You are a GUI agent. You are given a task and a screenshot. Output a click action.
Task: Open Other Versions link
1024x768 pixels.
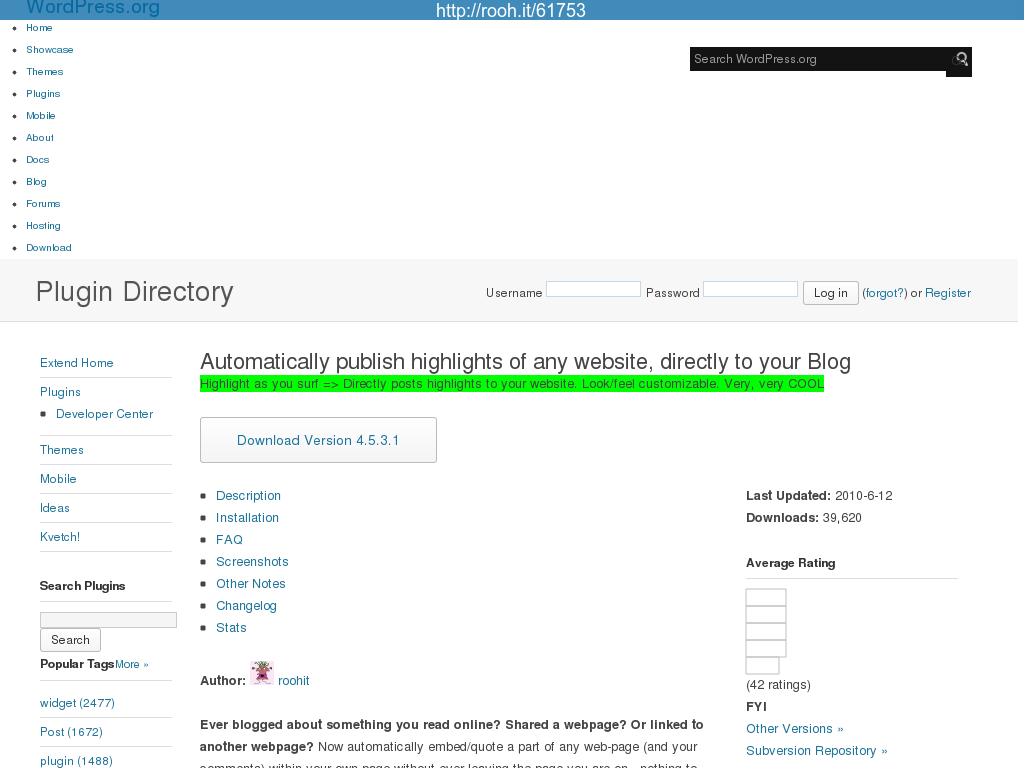point(794,729)
